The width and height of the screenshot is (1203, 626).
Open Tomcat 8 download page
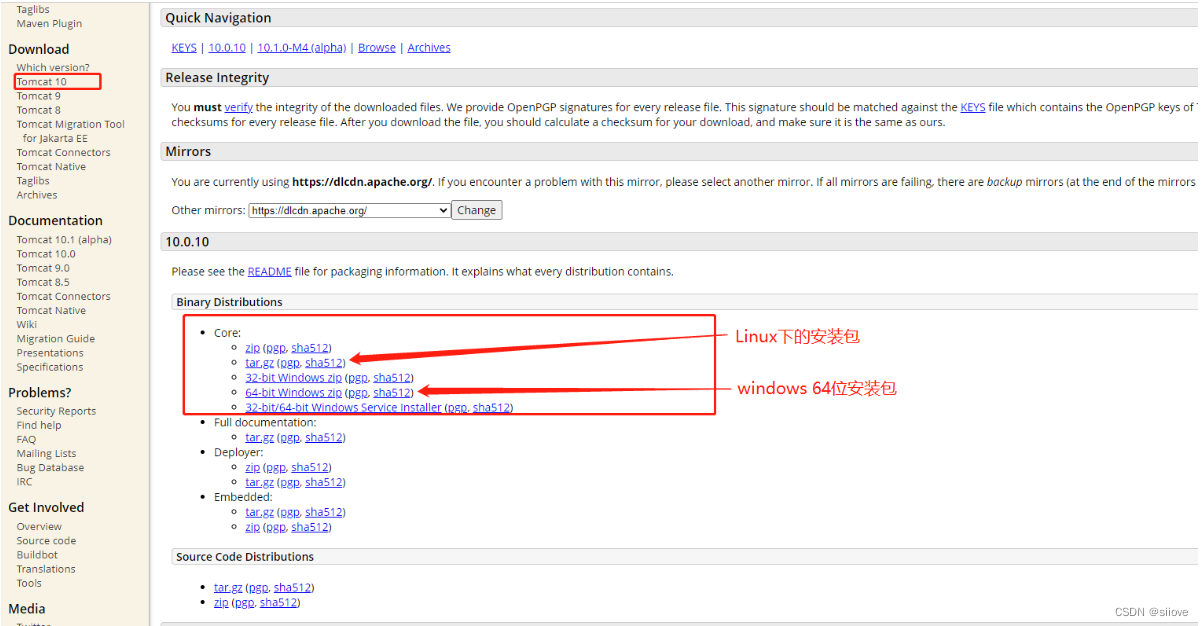pos(38,110)
